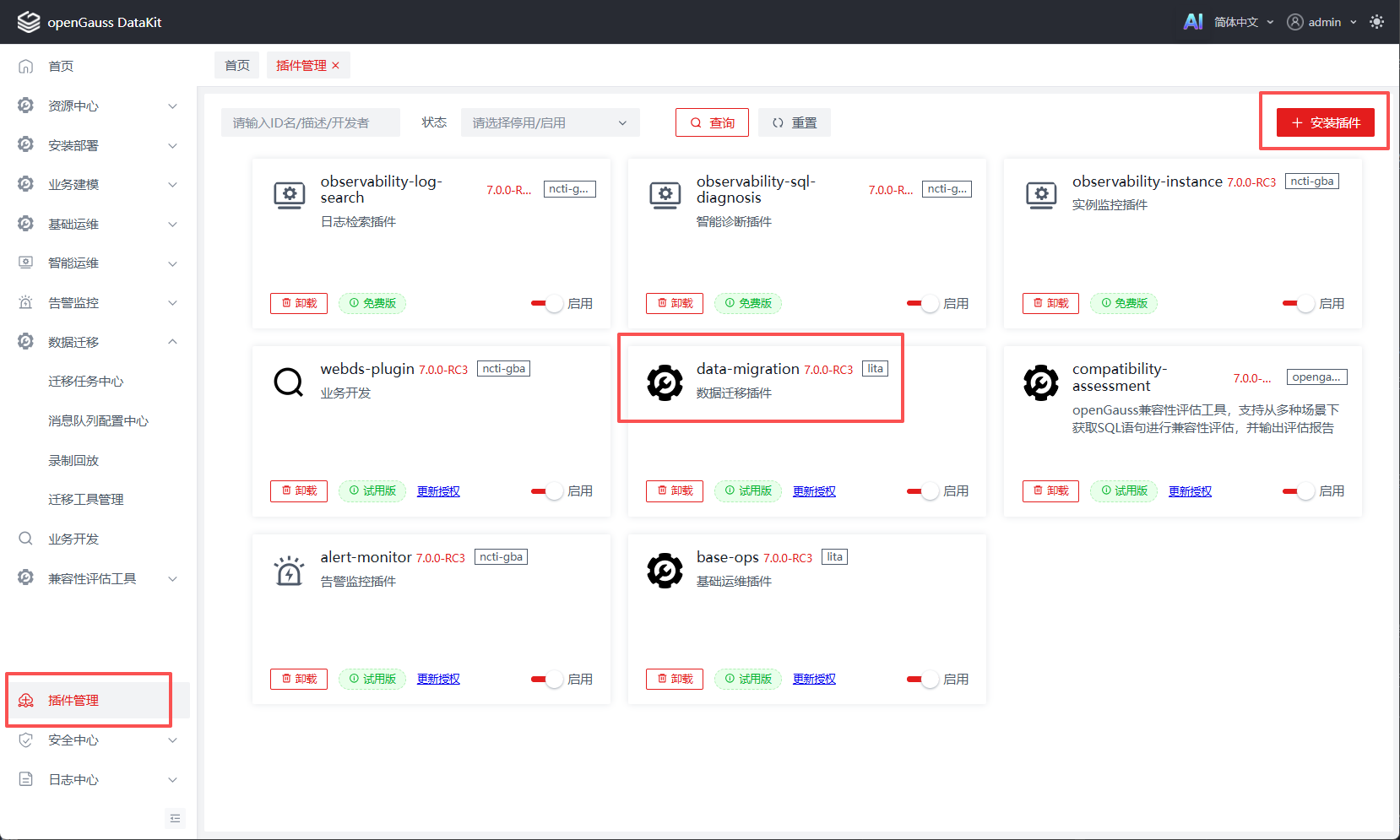Toggle the base-ops enable switch
This screenshot has height=840, width=1400.
click(x=923, y=680)
